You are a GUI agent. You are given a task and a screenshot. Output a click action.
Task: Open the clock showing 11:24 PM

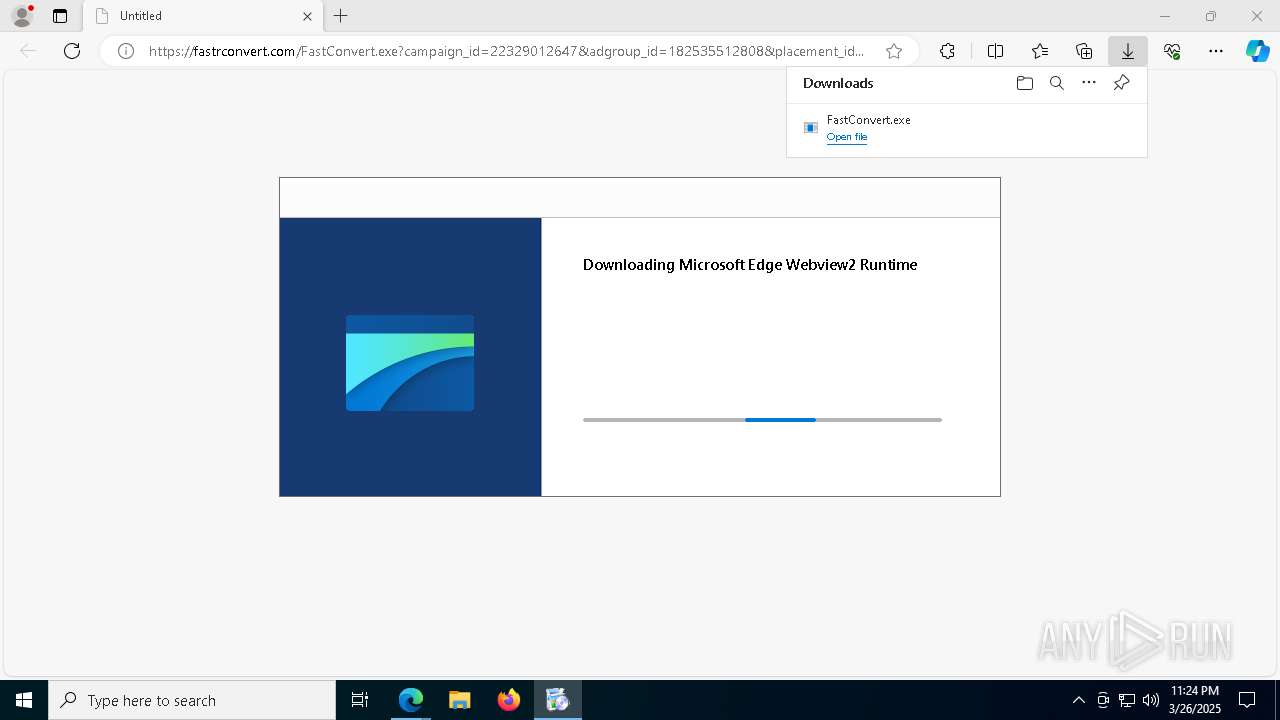coord(1195,700)
